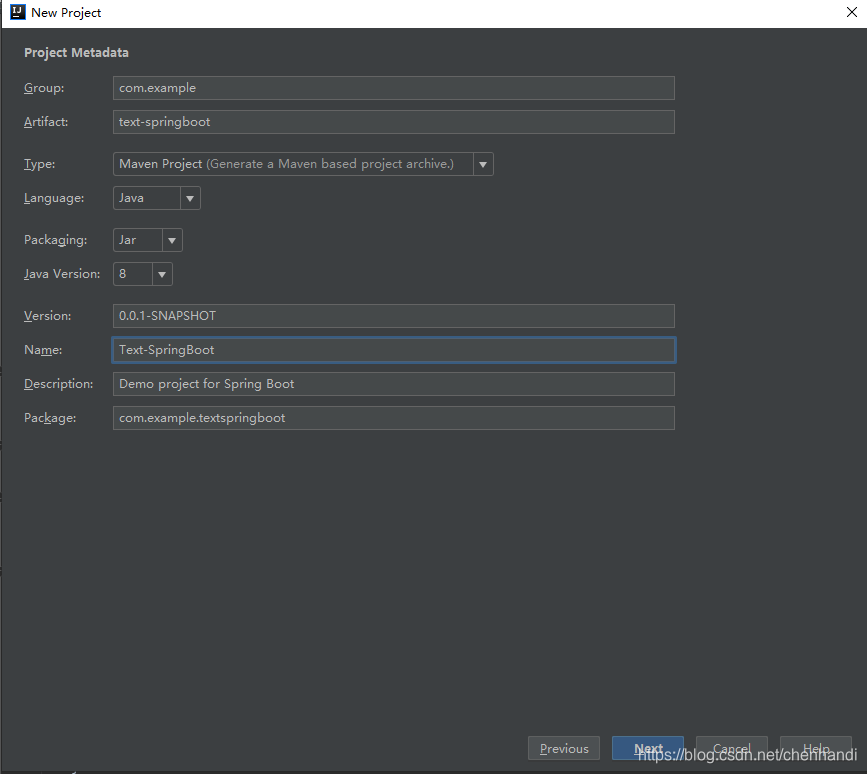This screenshot has height=774, width=867.
Task: Click the Group: label
Action: (x=44, y=88)
